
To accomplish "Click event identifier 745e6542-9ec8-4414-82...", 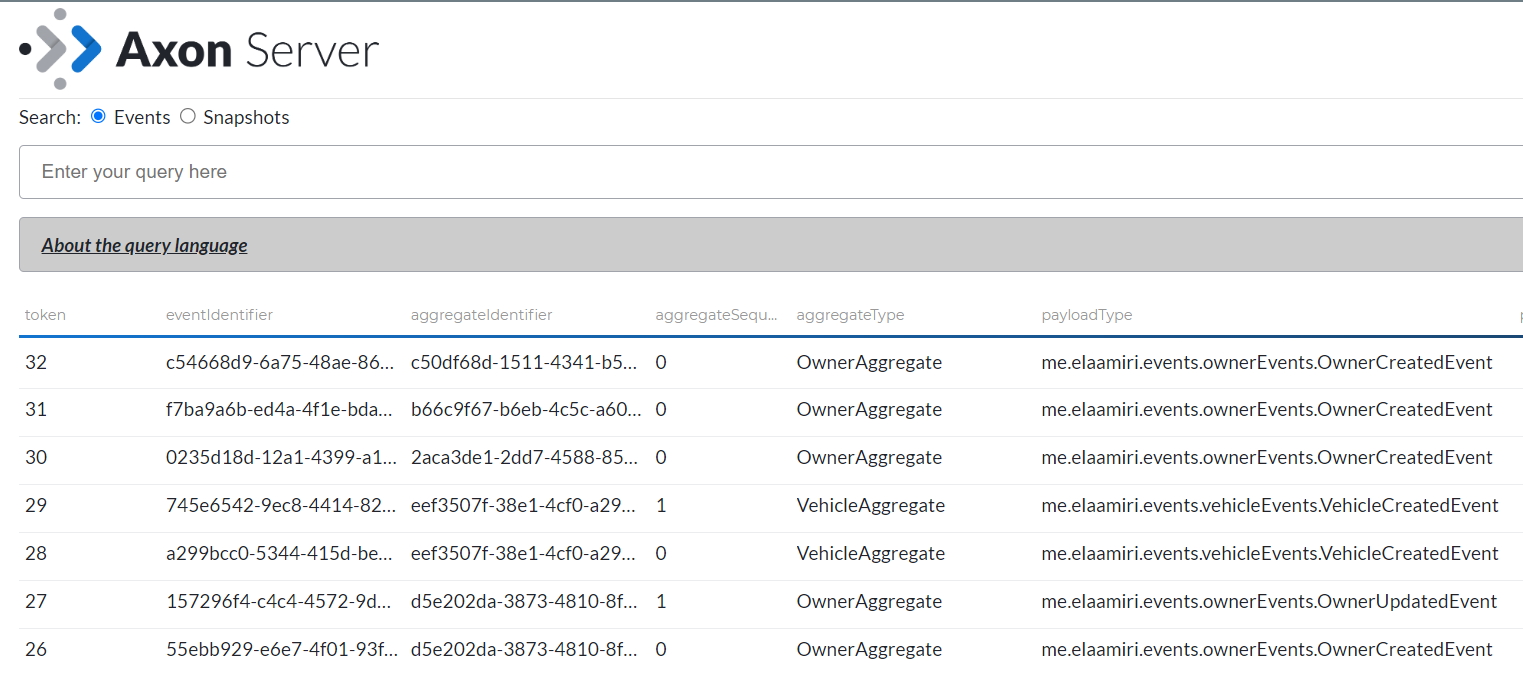I will tap(280, 506).
